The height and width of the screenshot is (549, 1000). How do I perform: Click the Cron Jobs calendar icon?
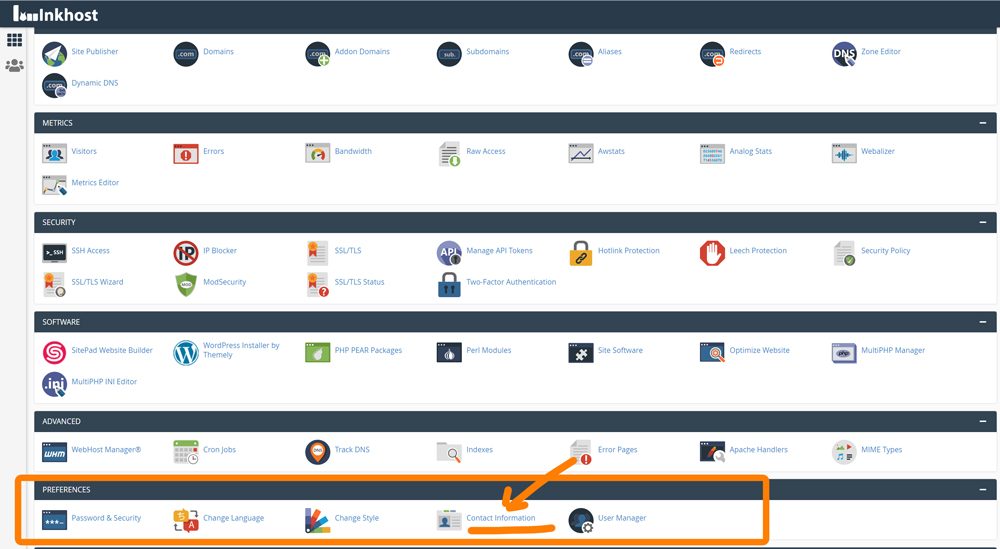[186, 452]
